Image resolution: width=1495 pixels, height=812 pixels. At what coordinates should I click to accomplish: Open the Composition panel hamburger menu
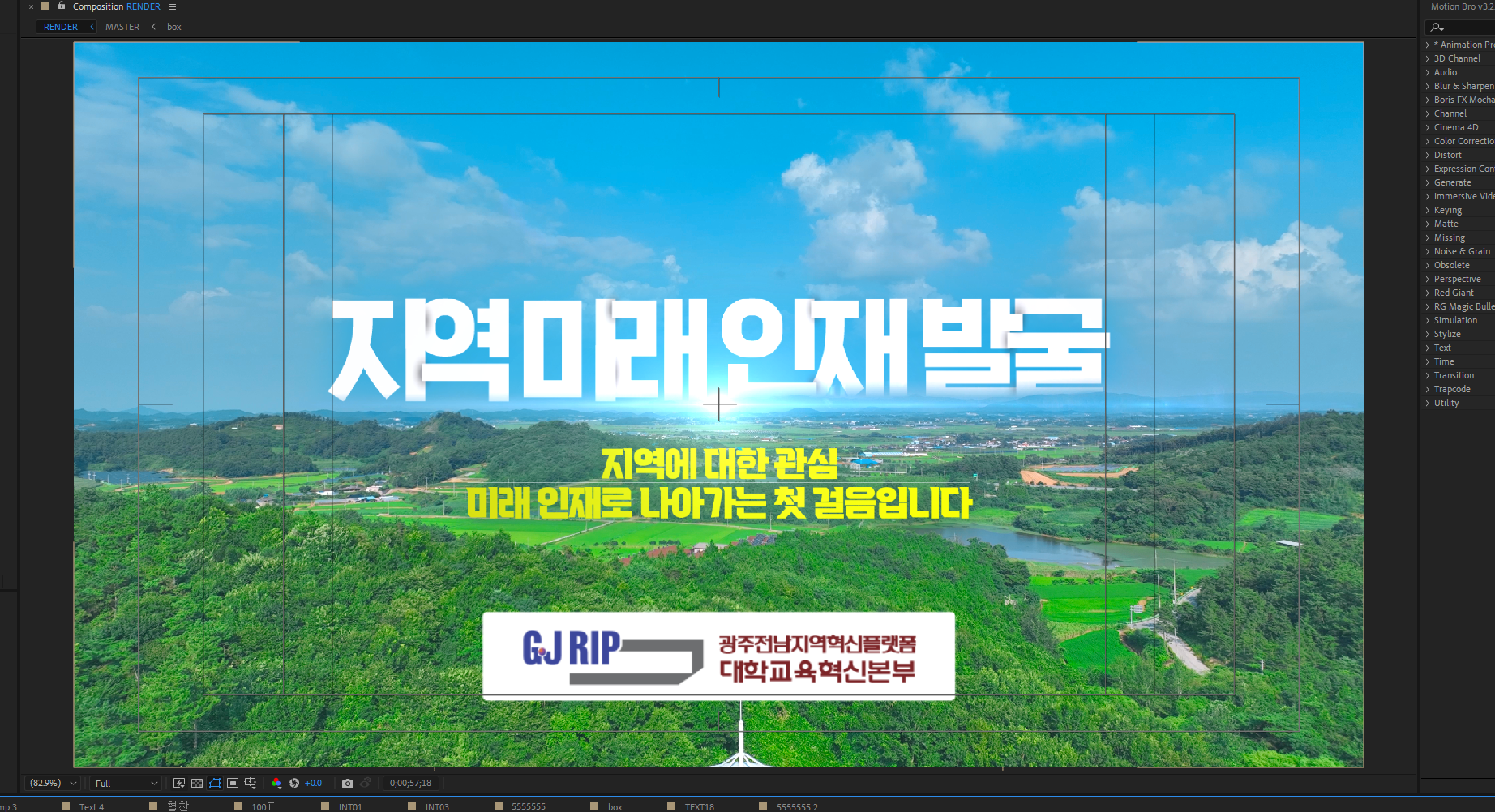click(172, 6)
